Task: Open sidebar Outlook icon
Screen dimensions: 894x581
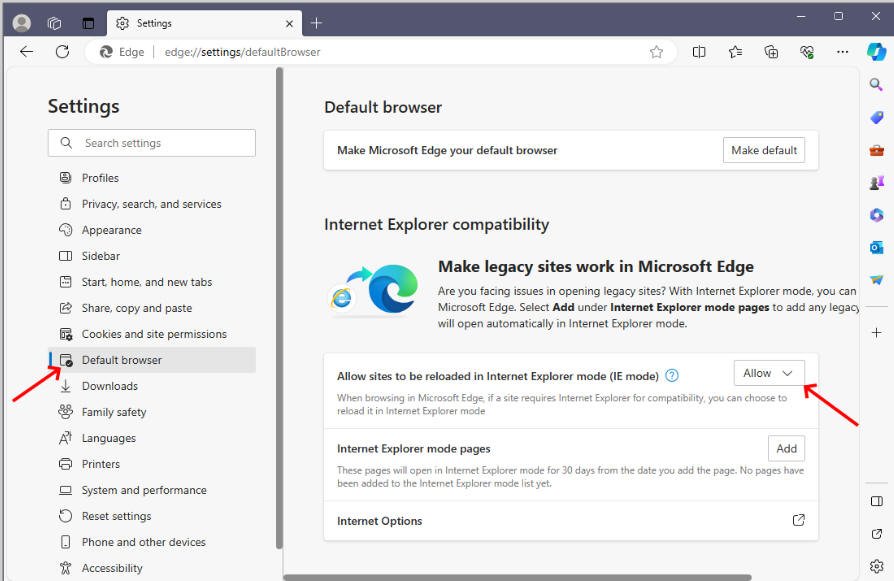Action: point(876,247)
